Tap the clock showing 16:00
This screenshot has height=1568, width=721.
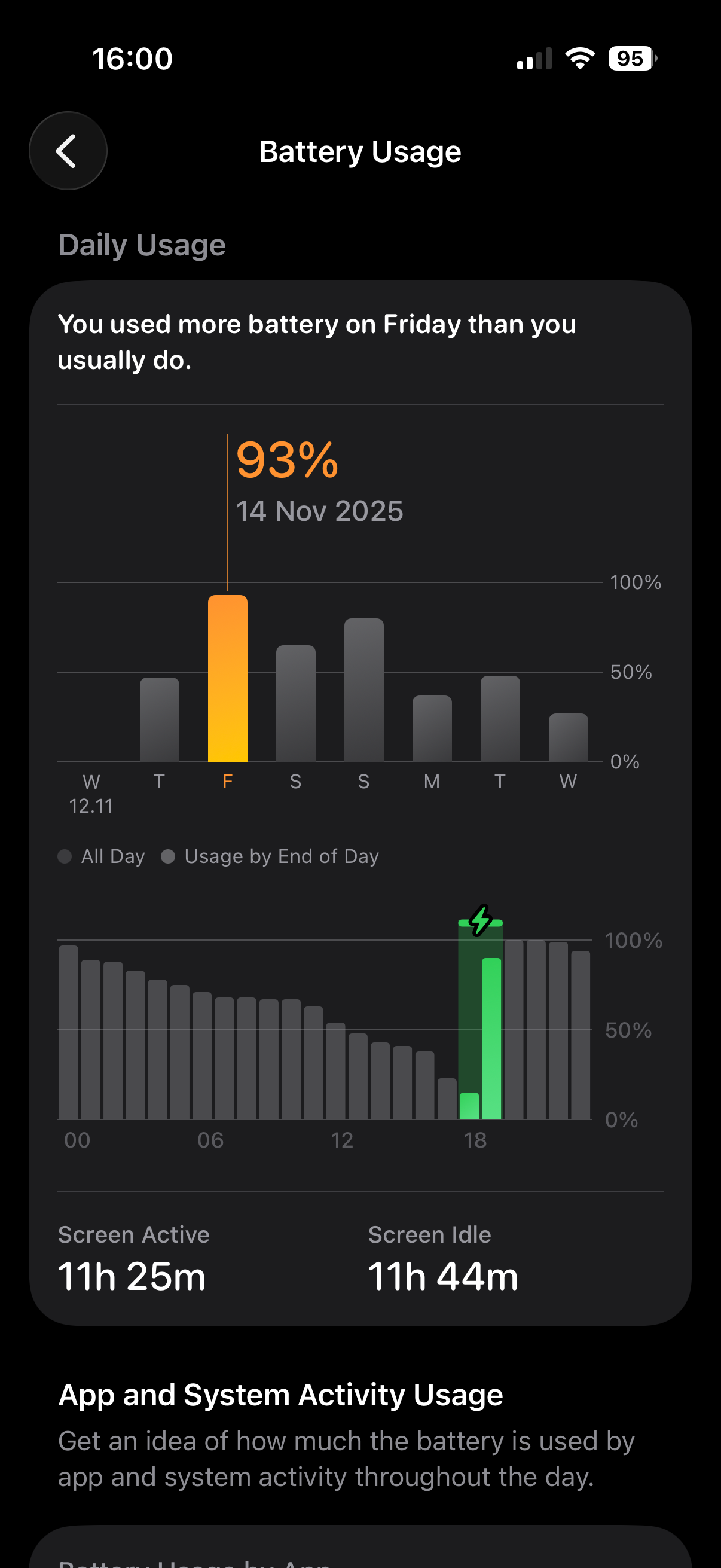point(132,59)
